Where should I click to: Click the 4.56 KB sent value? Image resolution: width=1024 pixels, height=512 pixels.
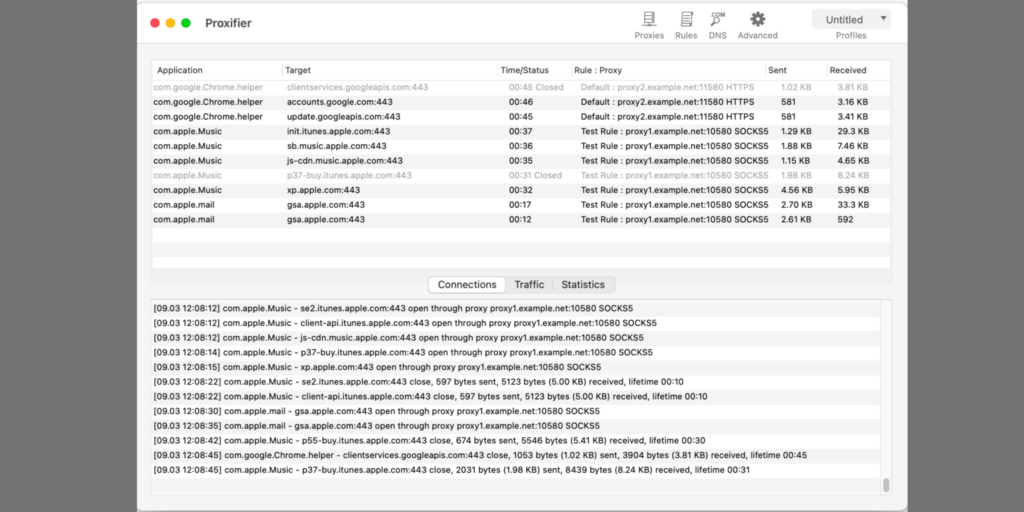click(797, 190)
